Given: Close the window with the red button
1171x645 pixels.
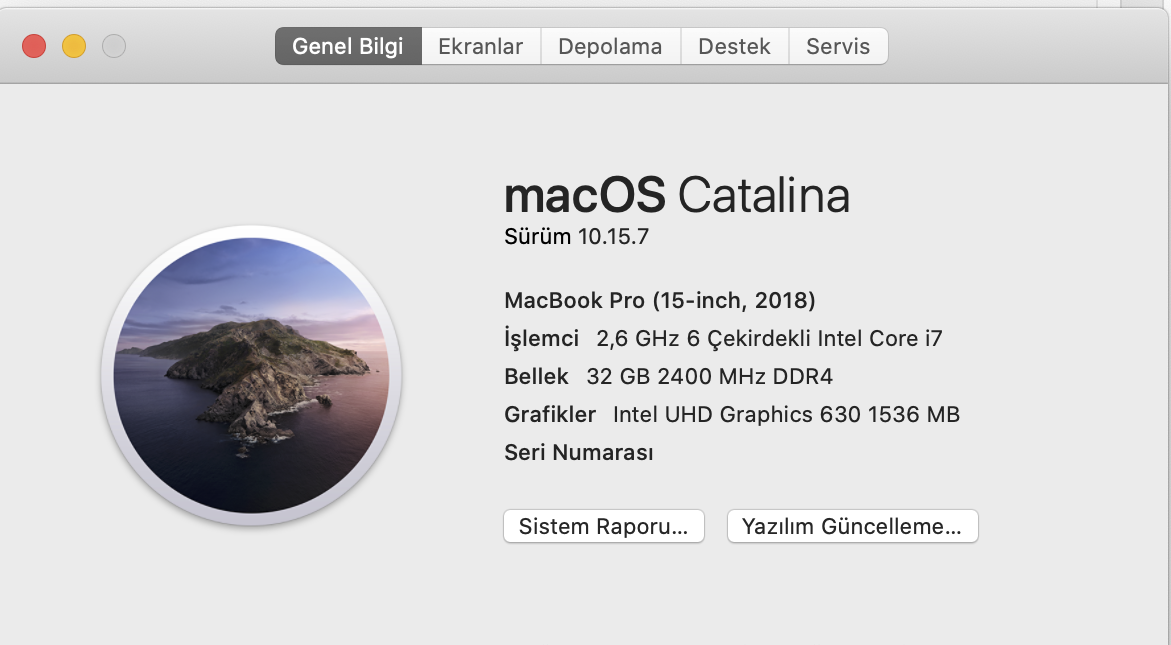Looking at the screenshot, I should [34, 46].
